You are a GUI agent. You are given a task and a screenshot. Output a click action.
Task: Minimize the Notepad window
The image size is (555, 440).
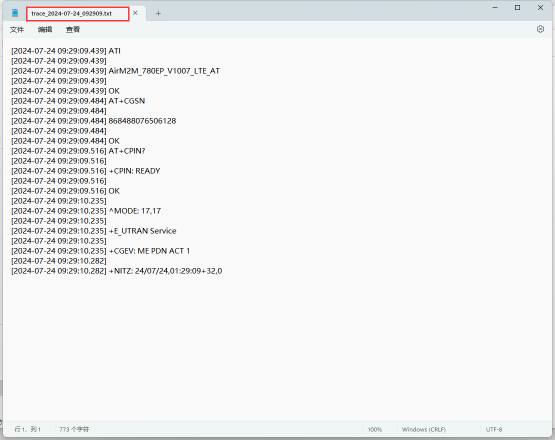(495, 7)
